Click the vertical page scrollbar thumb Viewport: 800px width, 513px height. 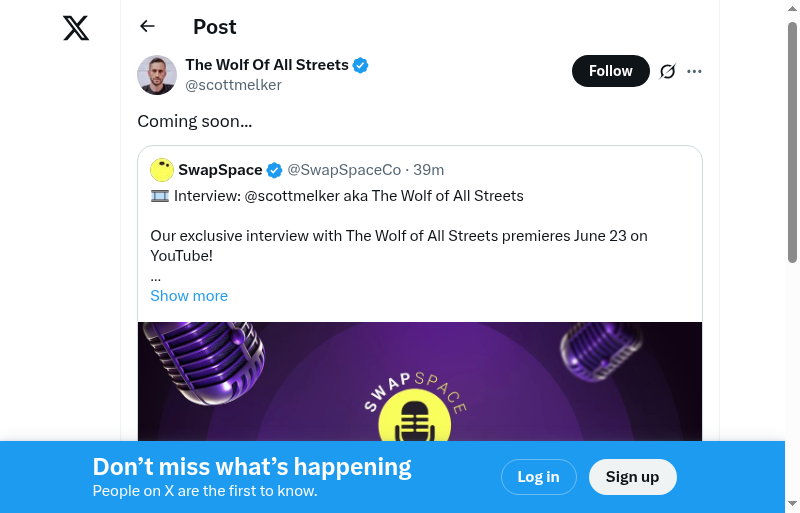click(x=793, y=140)
